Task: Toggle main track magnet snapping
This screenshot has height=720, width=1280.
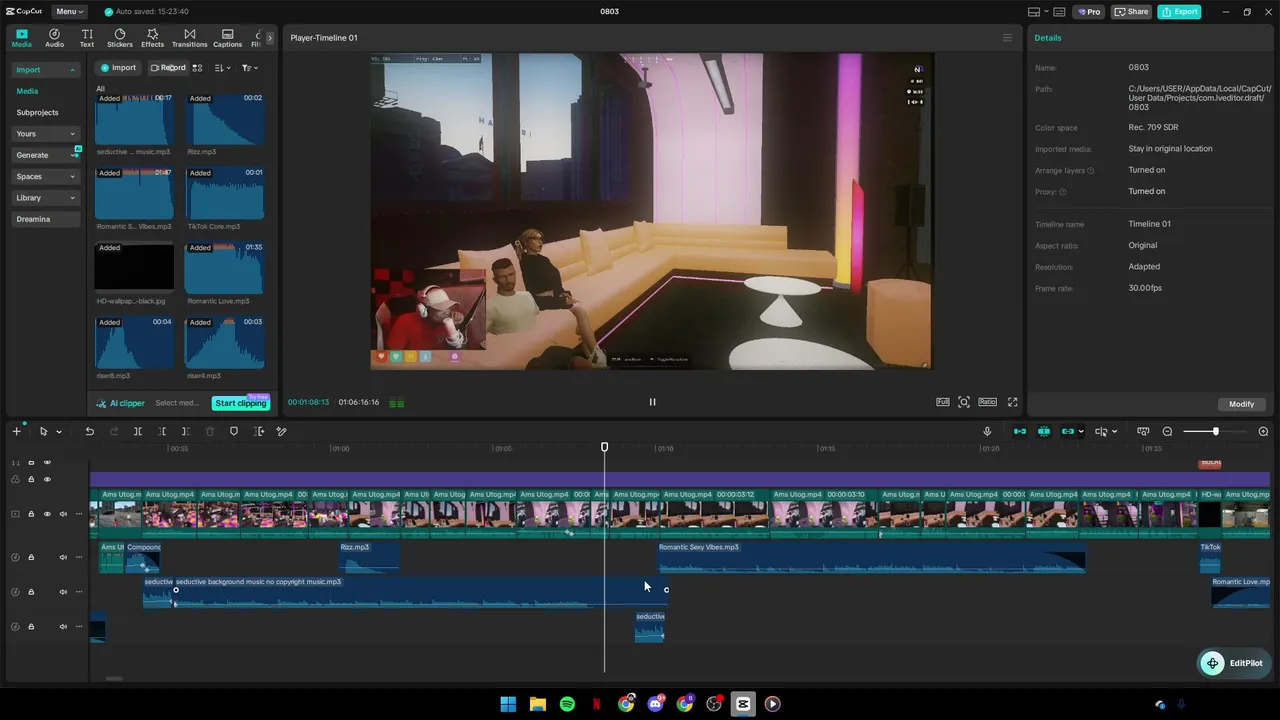Action: pos(1020,431)
